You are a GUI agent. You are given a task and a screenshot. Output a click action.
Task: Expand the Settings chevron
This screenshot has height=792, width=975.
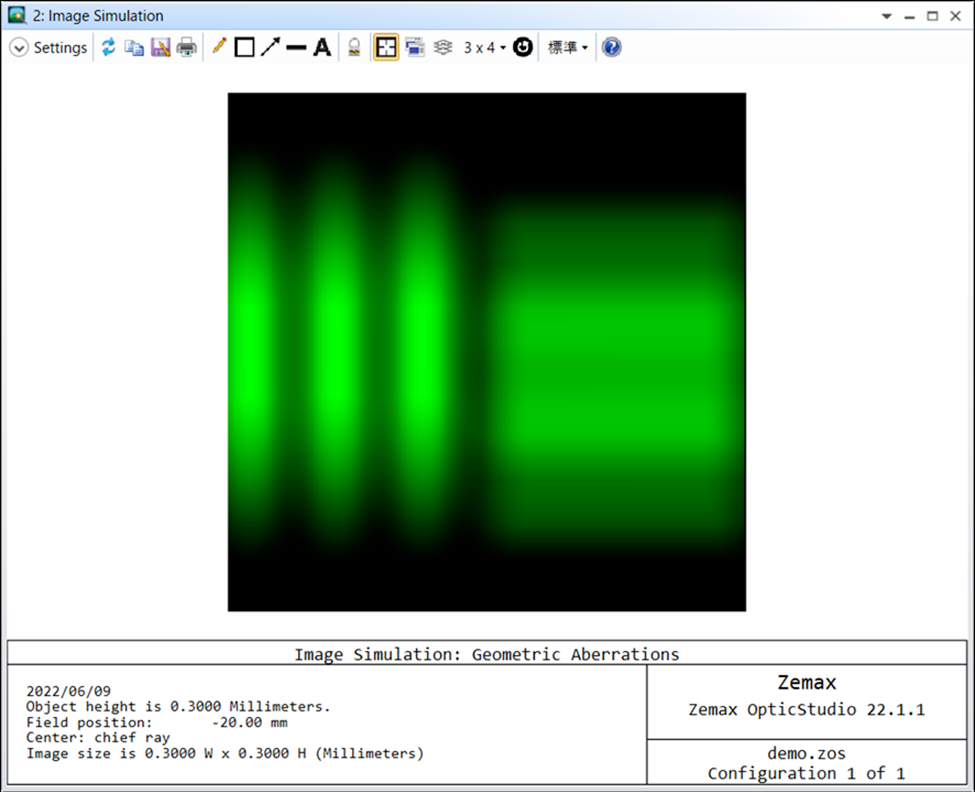[19, 48]
